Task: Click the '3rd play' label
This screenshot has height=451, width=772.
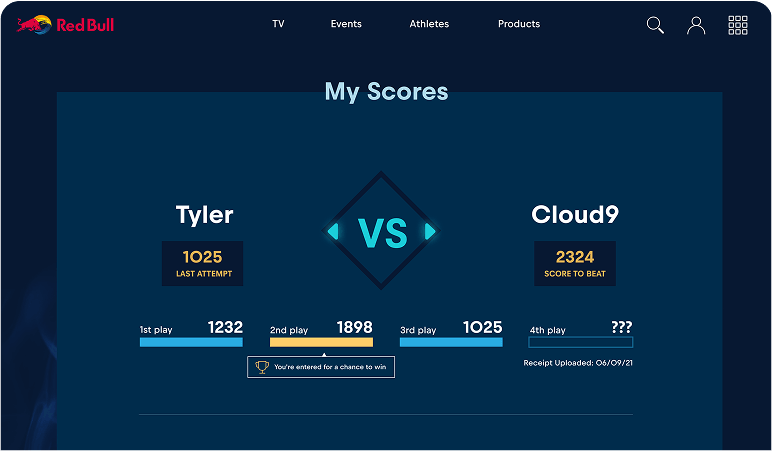Action: (418, 330)
